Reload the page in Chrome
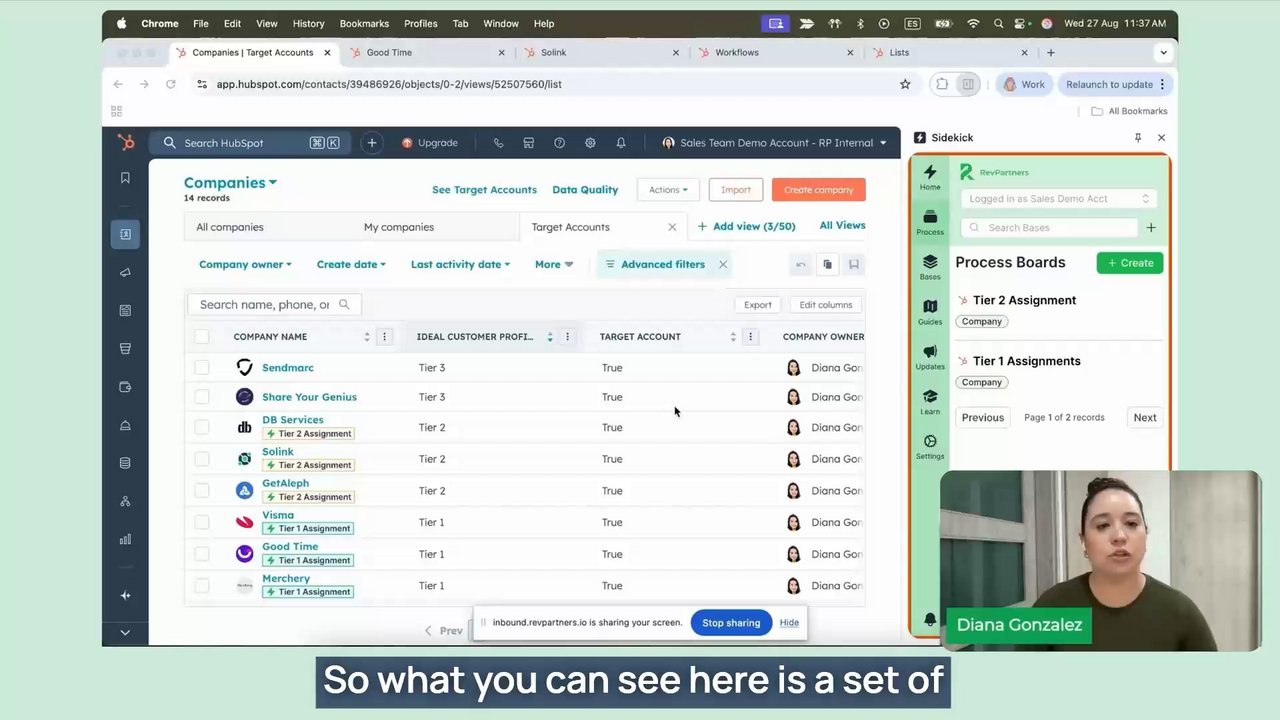The image size is (1280, 720). [x=171, y=84]
